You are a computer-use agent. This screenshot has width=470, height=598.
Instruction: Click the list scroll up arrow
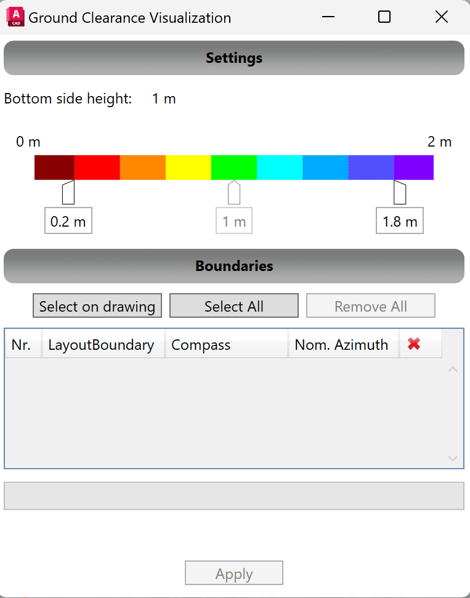[x=453, y=369]
